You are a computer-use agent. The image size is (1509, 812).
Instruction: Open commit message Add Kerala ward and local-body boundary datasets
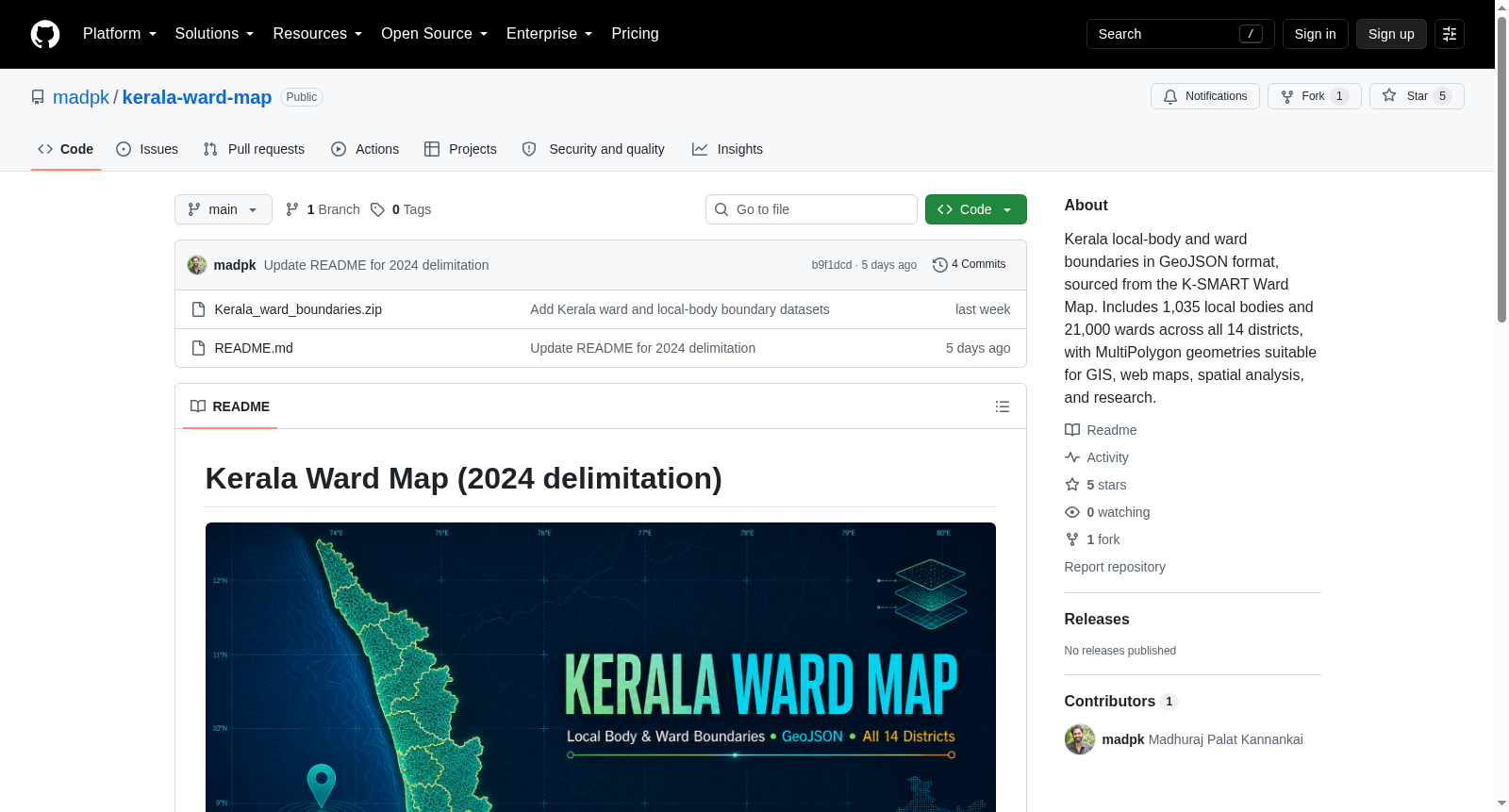pyautogui.click(x=680, y=309)
